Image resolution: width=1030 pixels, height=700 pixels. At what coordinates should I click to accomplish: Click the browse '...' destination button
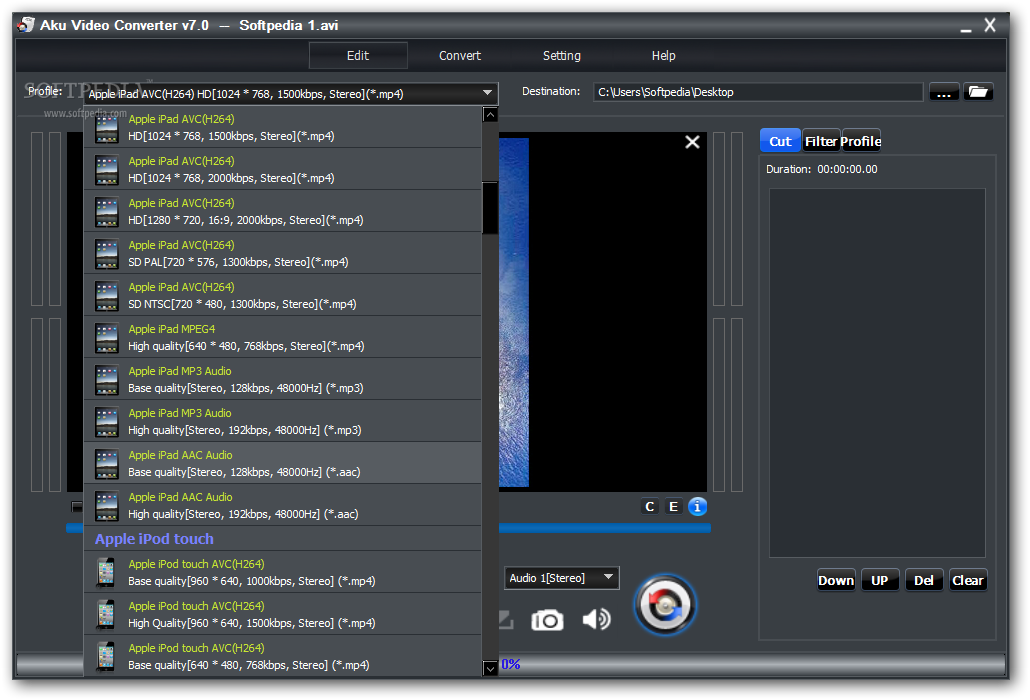coord(944,92)
